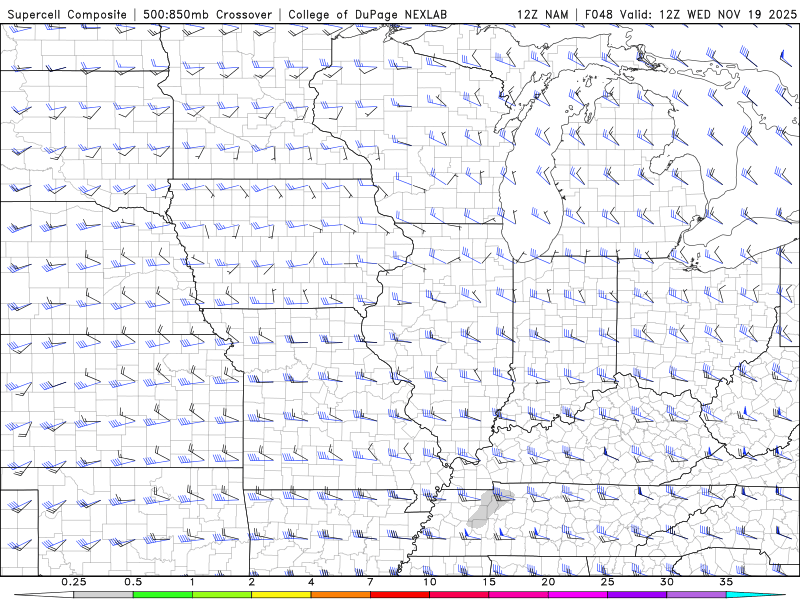
Task: Click the yellow 2–4 legend swatch
Action: coord(281,595)
